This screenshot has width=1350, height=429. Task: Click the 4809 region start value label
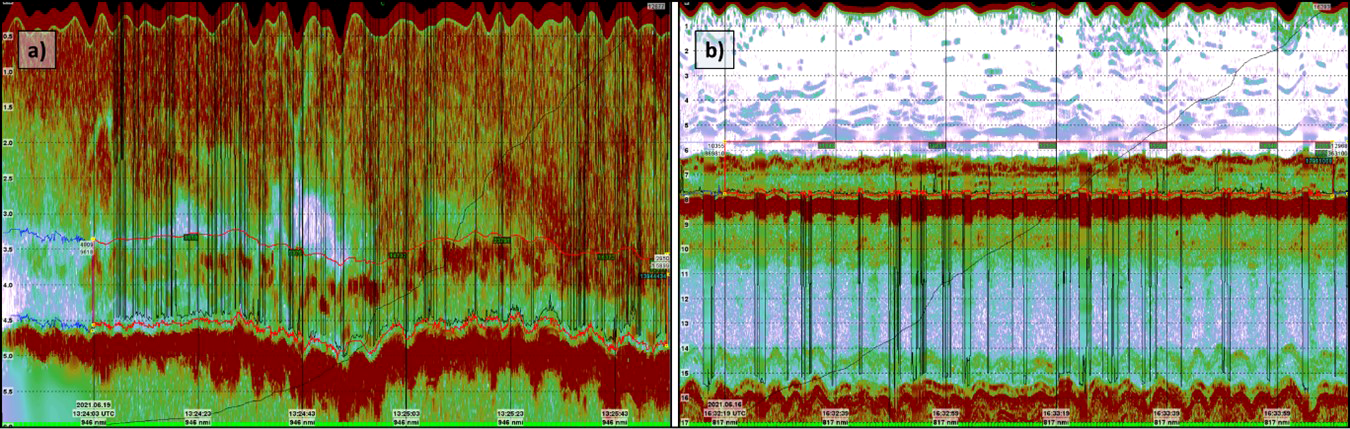86,243
